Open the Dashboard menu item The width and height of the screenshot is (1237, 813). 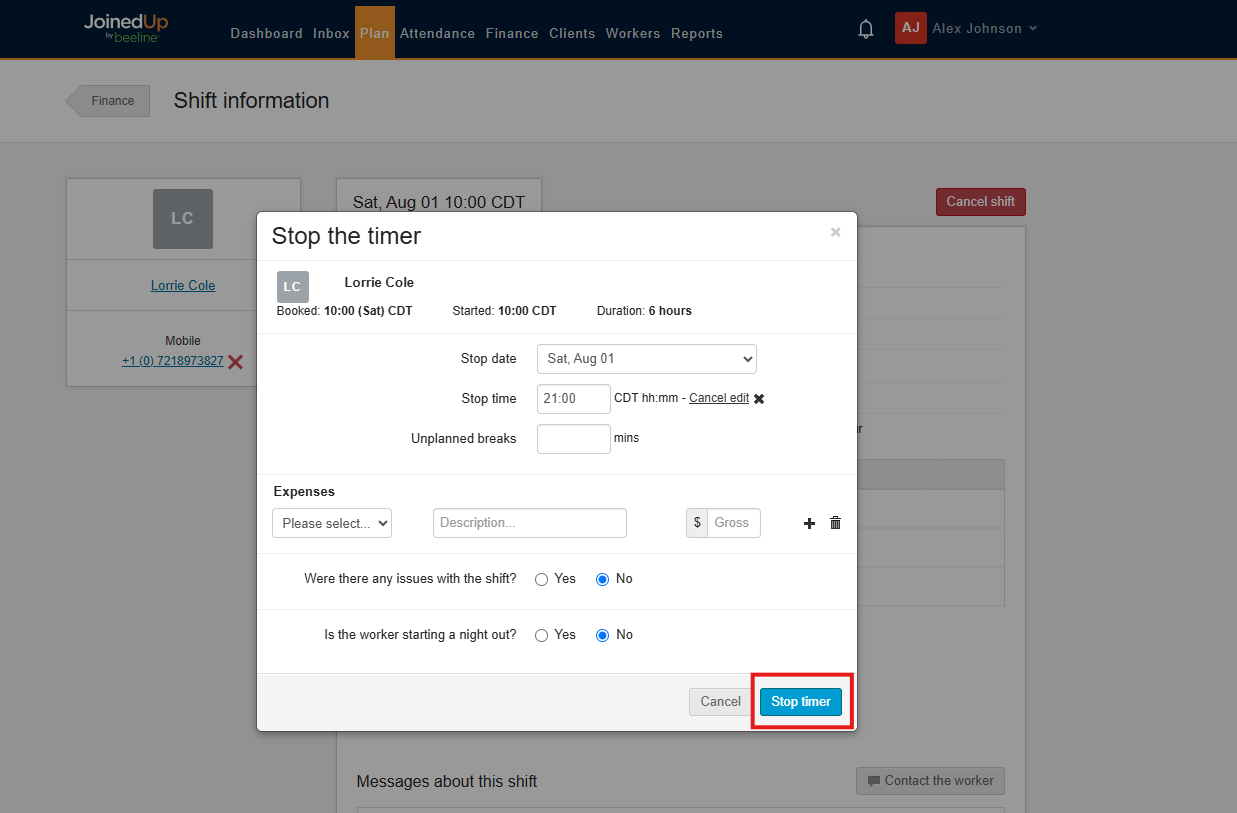(x=266, y=33)
